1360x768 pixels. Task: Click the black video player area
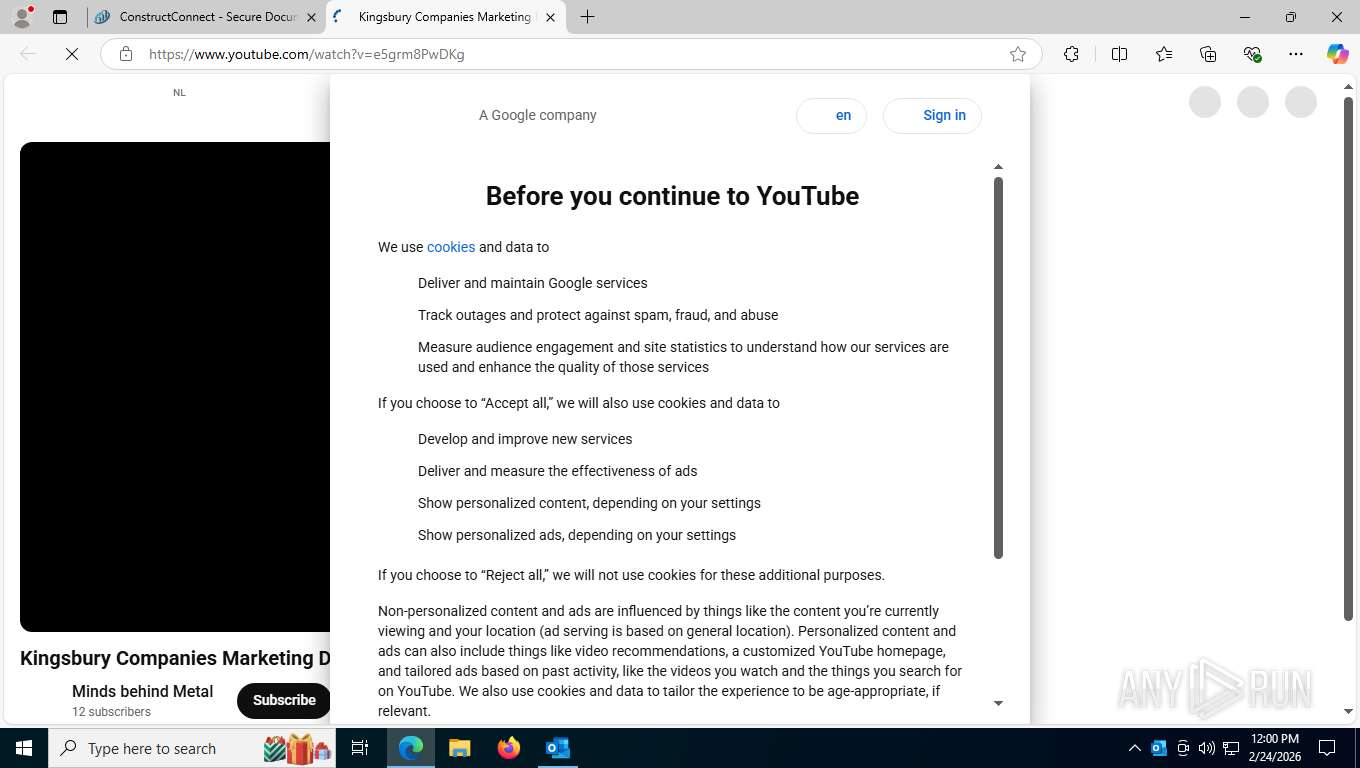tap(175, 387)
